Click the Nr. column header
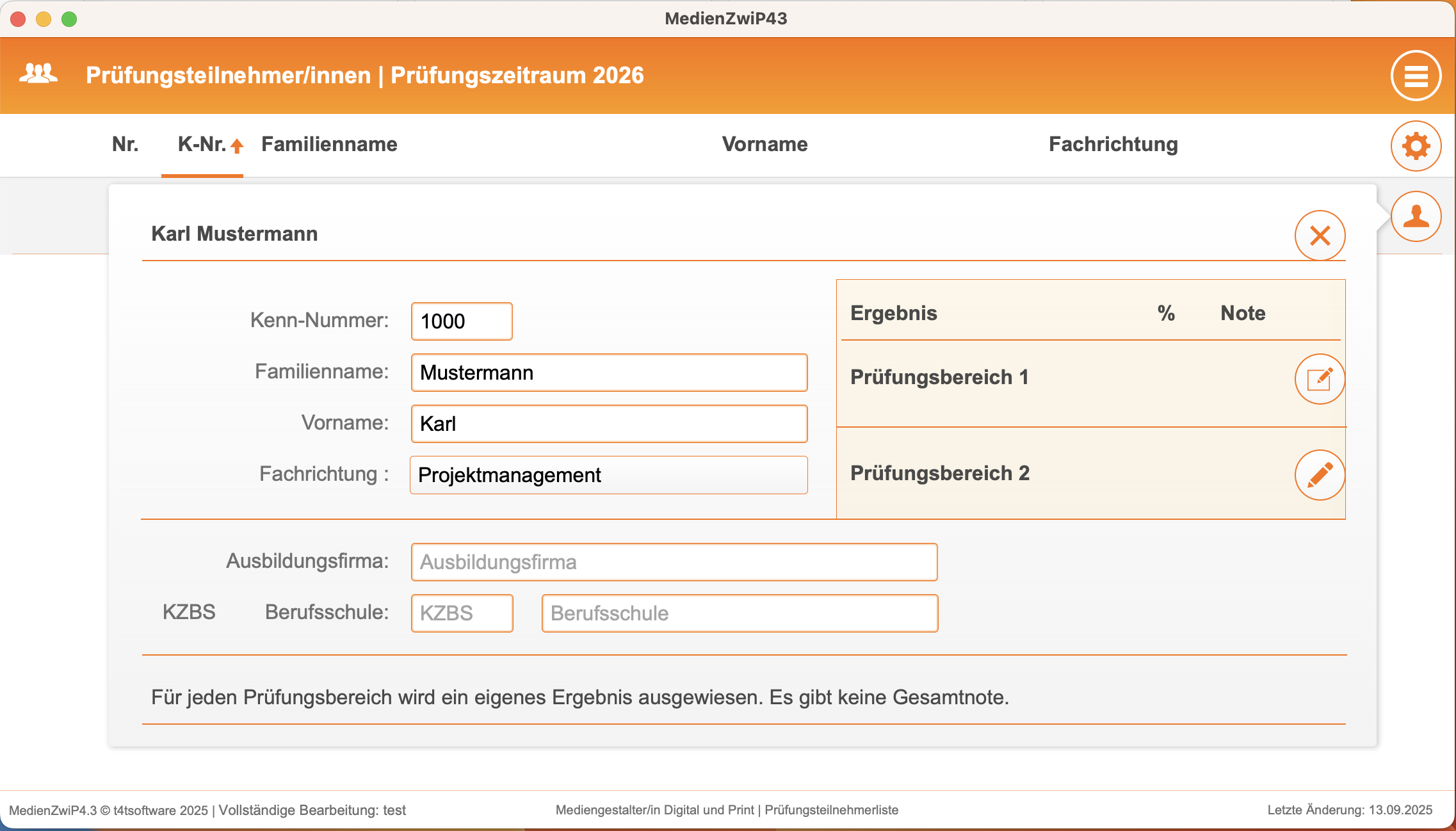Image resolution: width=1456 pixels, height=831 pixels. click(x=125, y=145)
